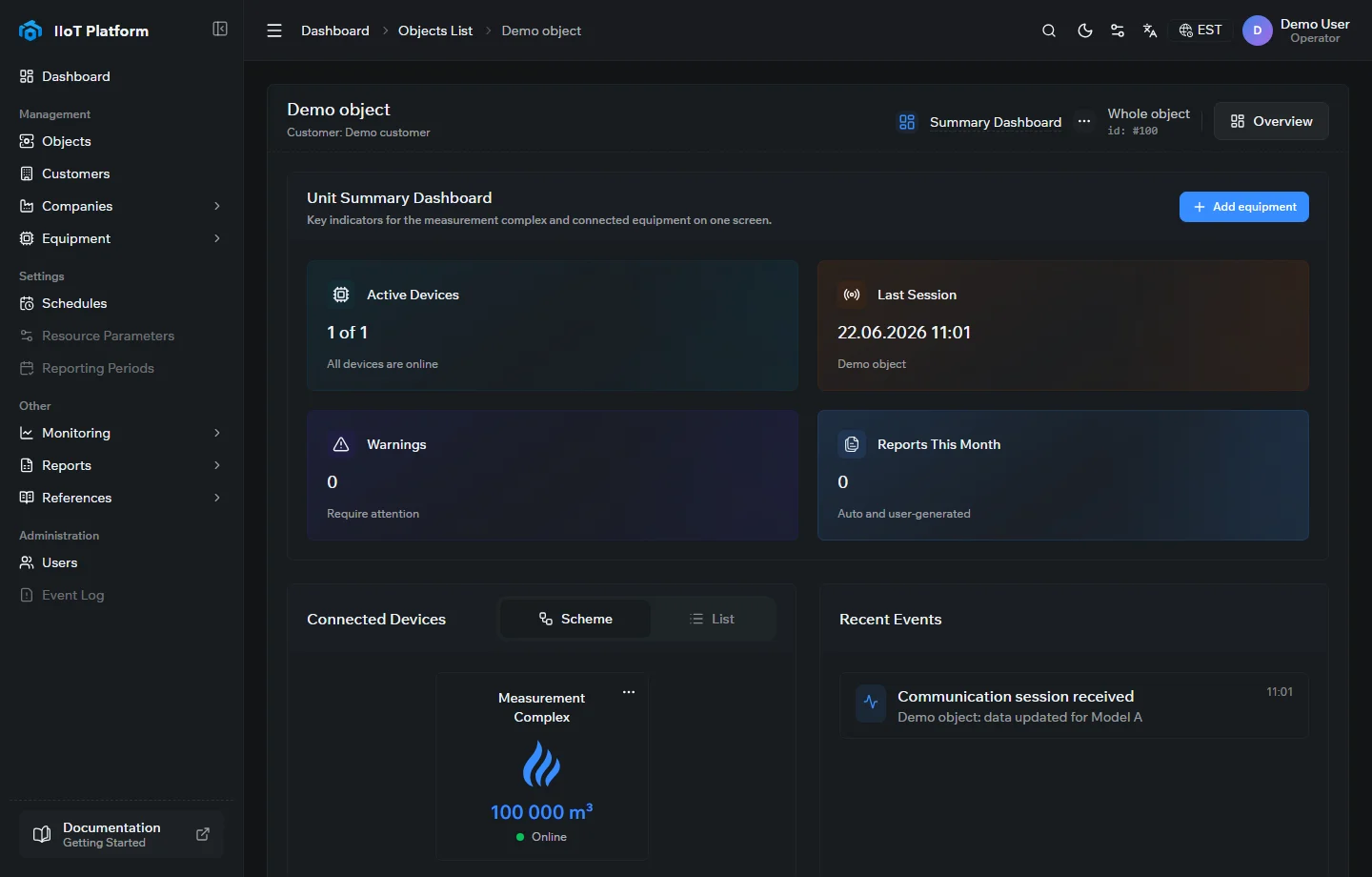The height and width of the screenshot is (877, 1372).
Task: Select Whole object id #100
Action: [x=1148, y=121]
